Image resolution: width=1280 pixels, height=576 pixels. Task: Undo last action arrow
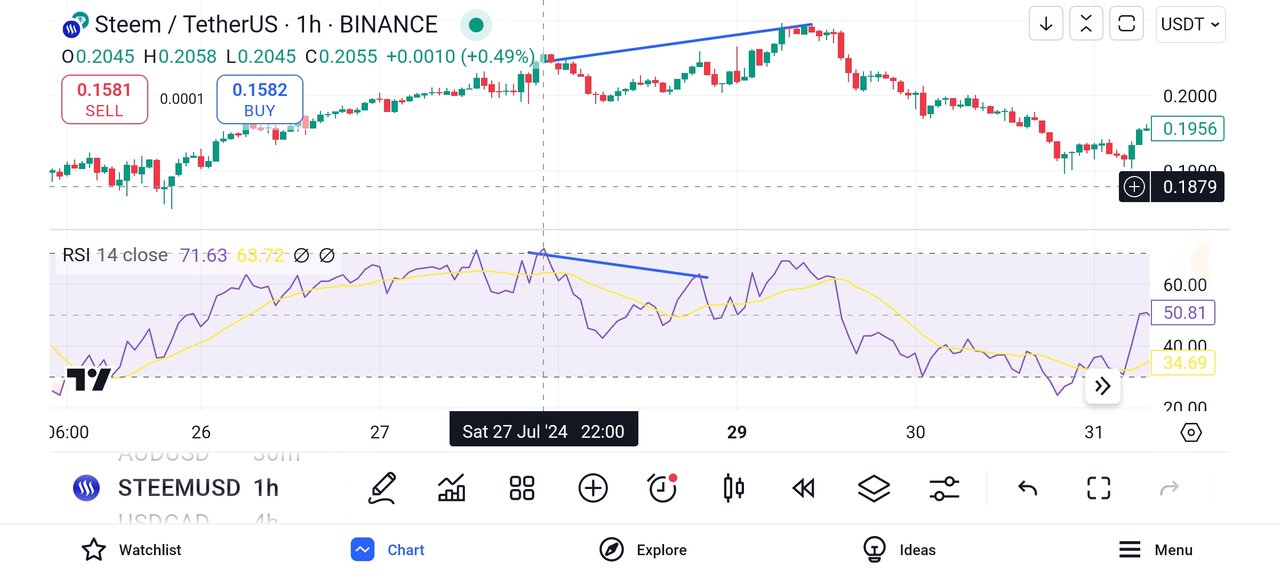point(1027,488)
